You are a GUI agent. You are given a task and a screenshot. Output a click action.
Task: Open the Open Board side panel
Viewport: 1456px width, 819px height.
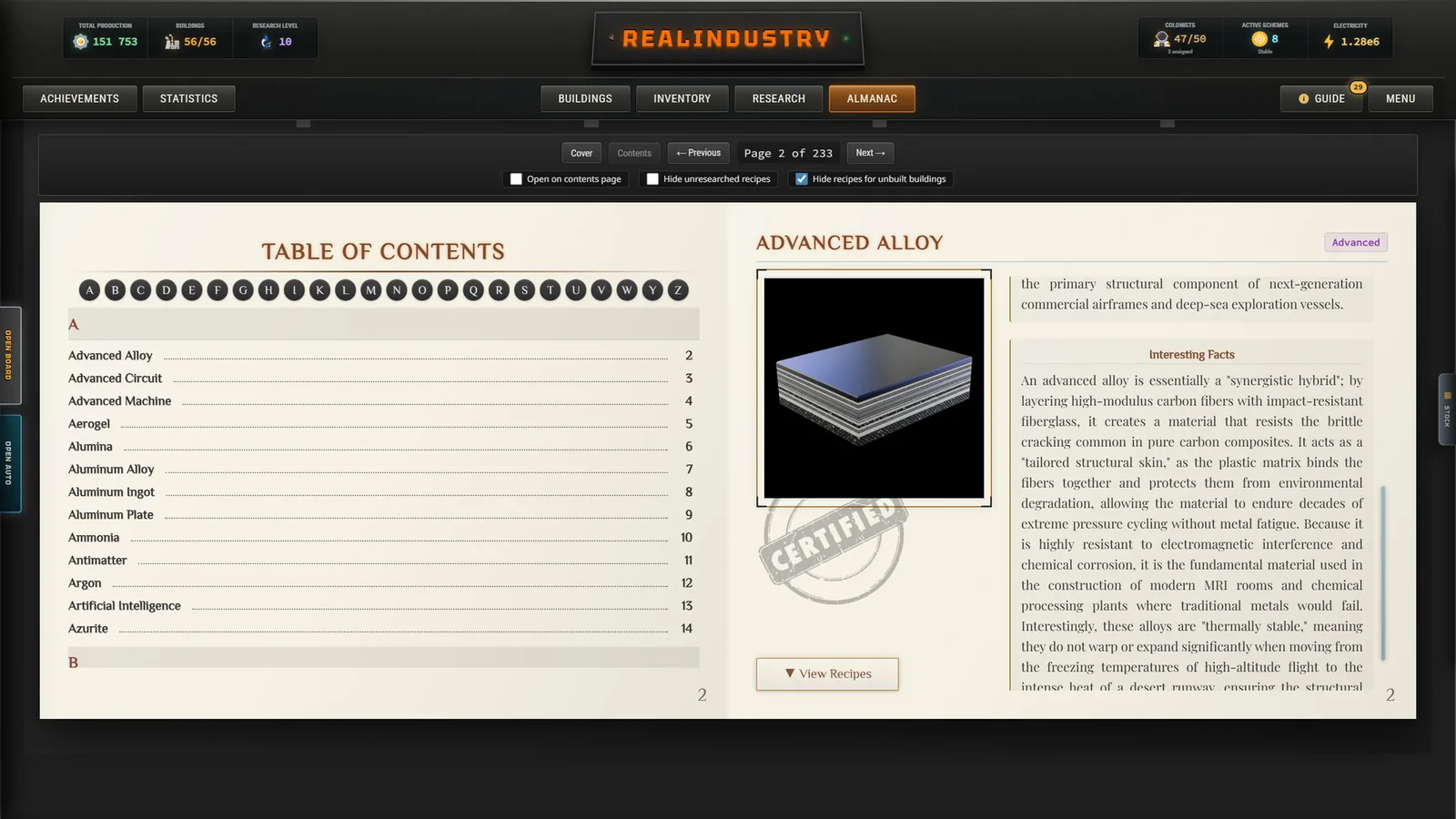pos(9,355)
